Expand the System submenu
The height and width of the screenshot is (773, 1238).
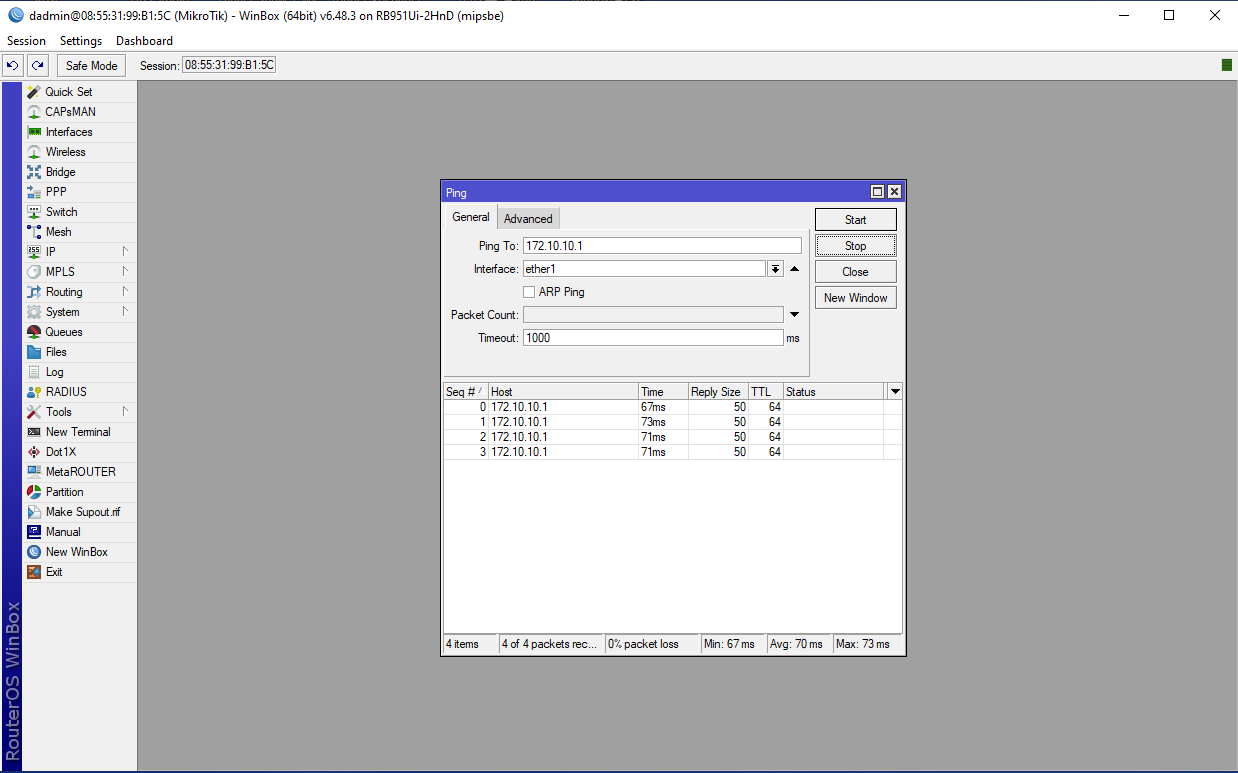click(125, 312)
